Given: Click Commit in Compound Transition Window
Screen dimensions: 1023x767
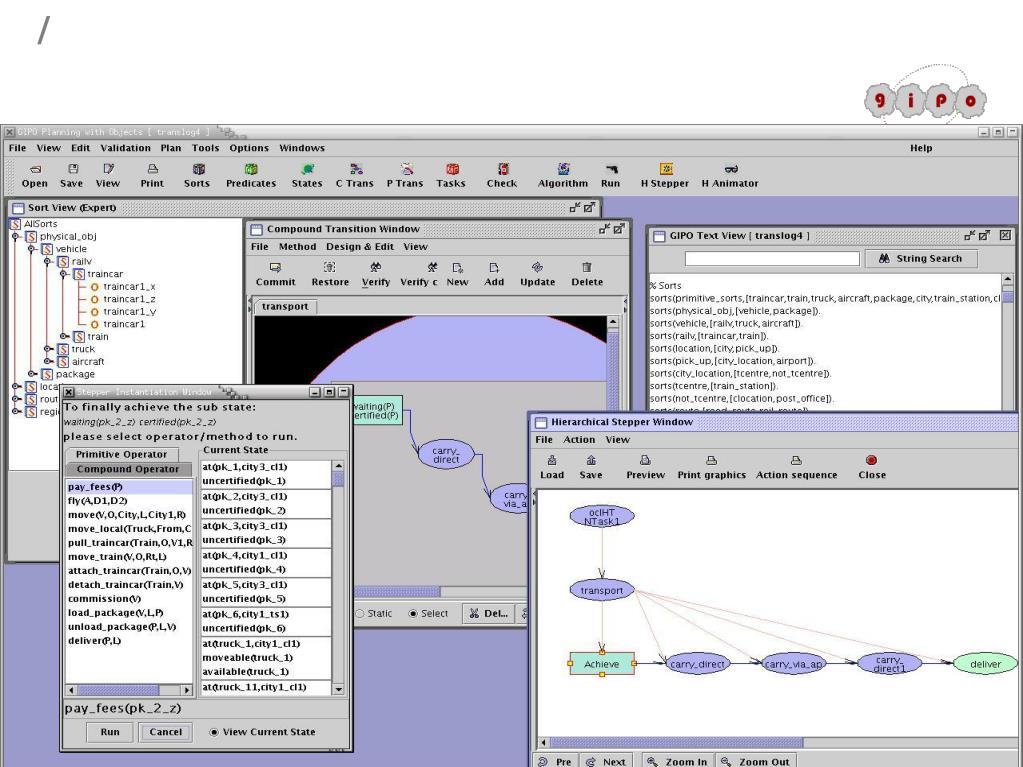Looking at the screenshot, I should point(275,275).
